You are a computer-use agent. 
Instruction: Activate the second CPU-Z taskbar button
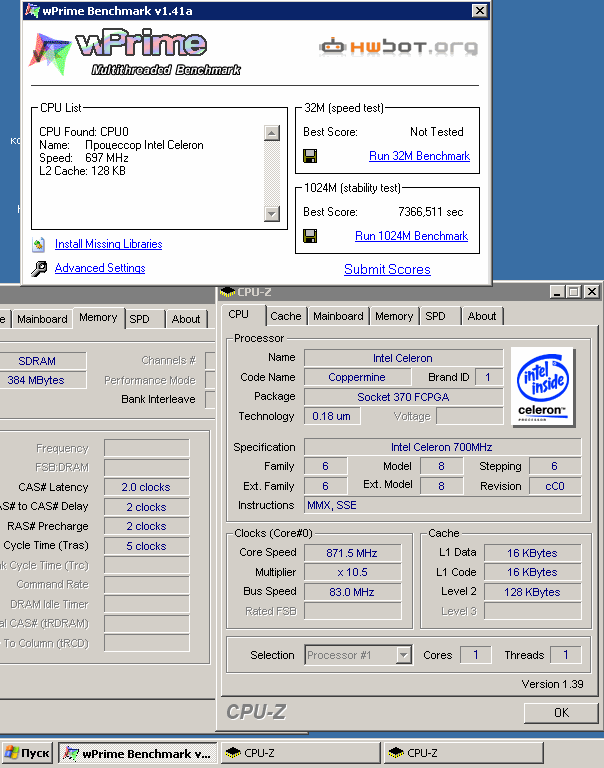463,753
